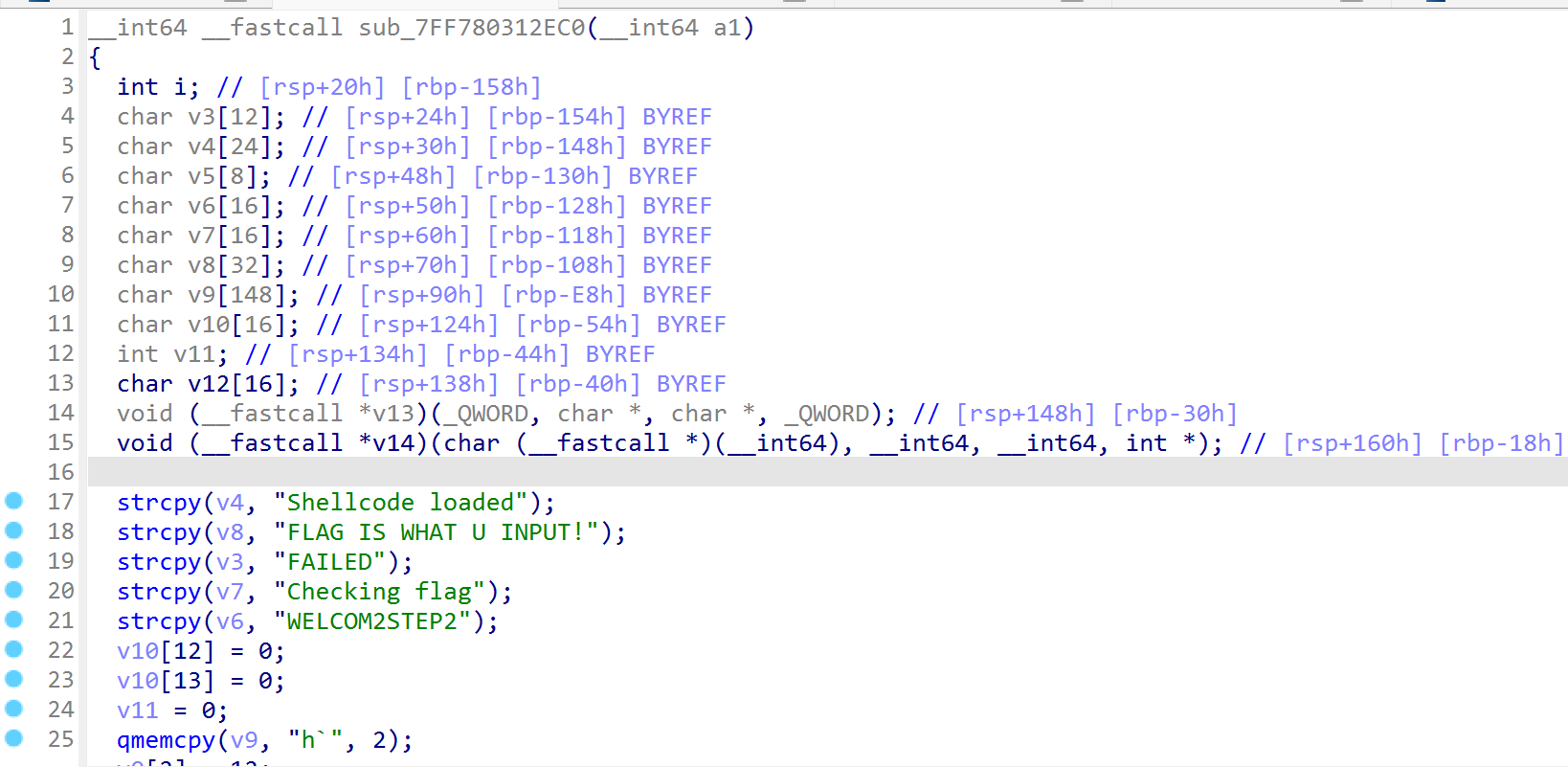Select function name sub_7FF780312EC0
This screenshot has height=767, width=1568.
[x=471, y=28]
